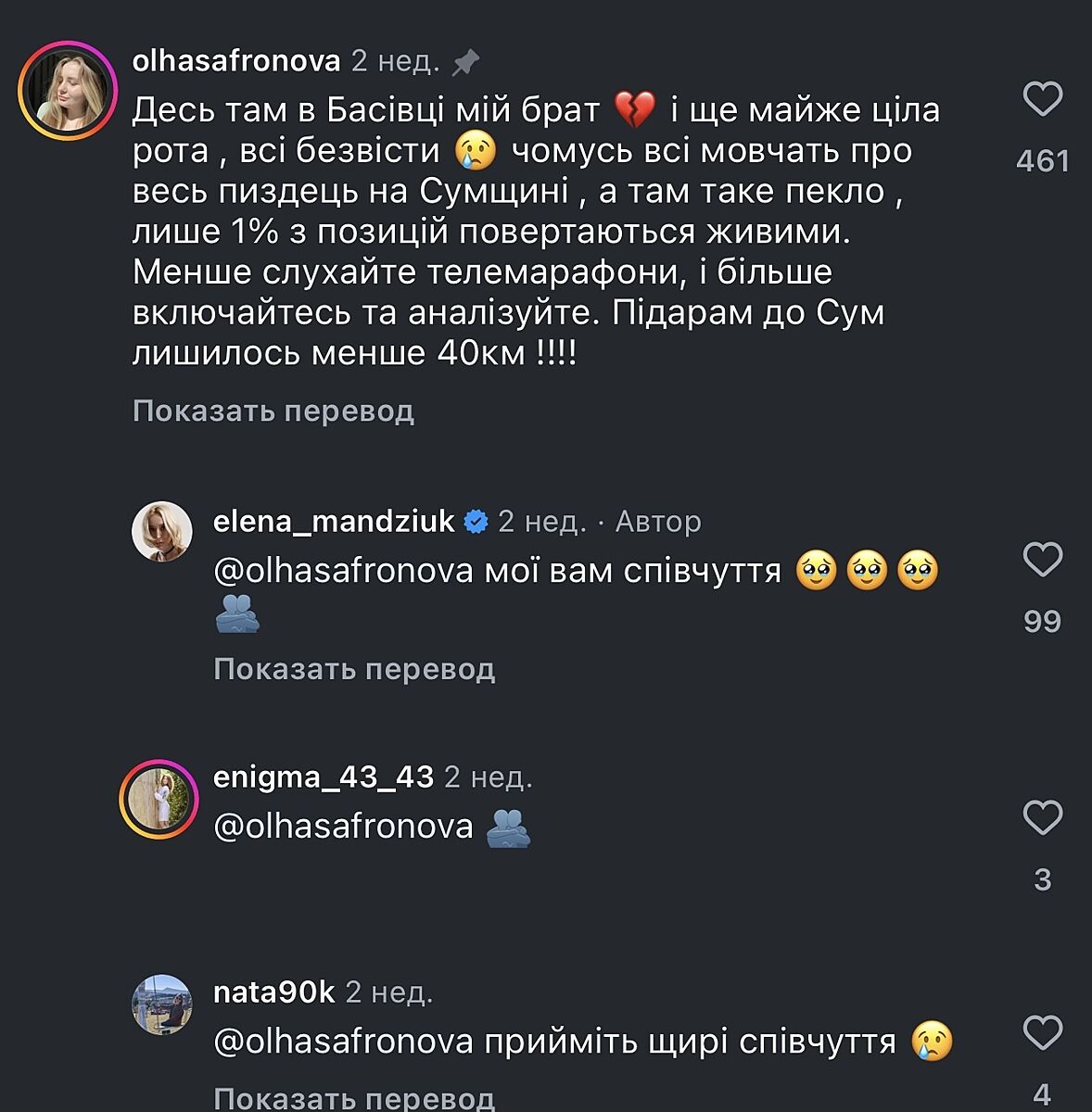This screenshot has width=1092, height=1112.
Task: Tap the pin icon on the top comment
Action: click(x=465, y=62)
